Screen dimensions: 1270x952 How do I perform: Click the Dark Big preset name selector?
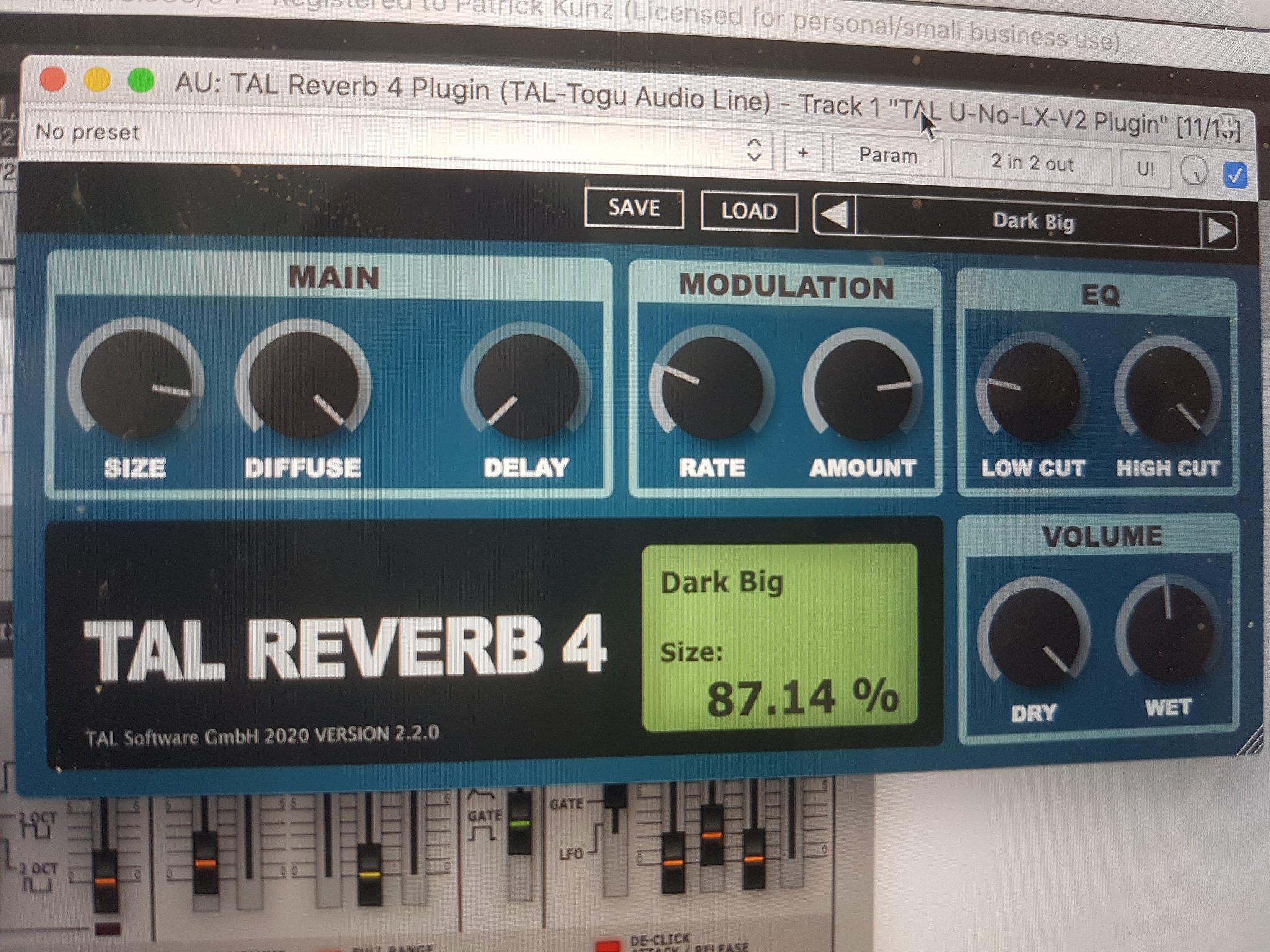pyautogui.click(x=1032, y=222)
